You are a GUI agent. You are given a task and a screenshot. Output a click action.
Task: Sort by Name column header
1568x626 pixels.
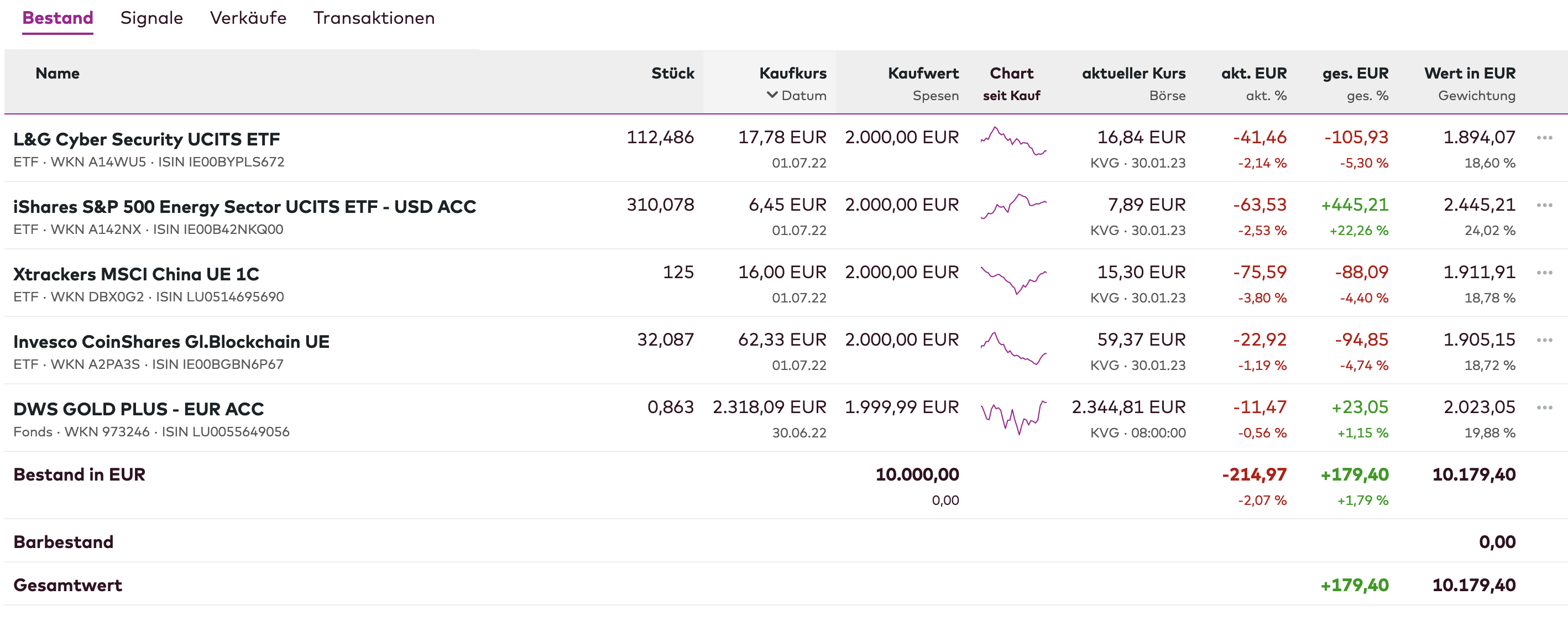(57, 73)
